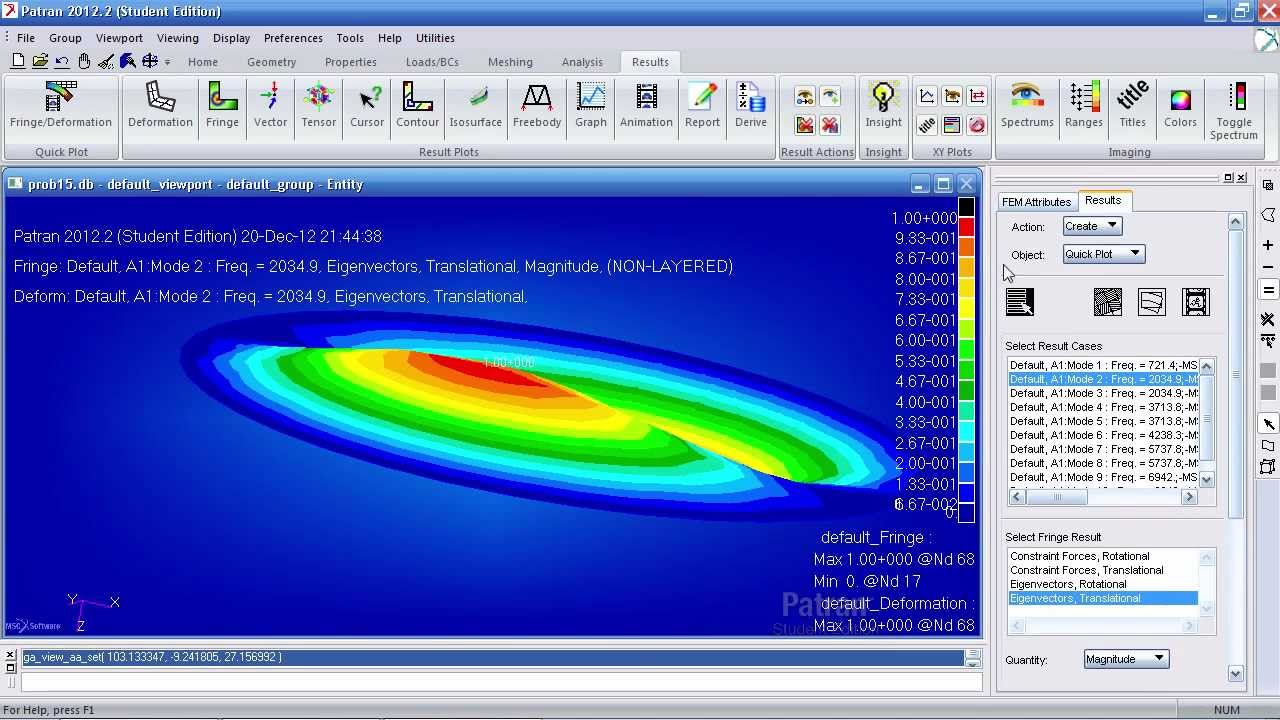This screenshot has width=1280, height=720.
Task: Open the Preferences menu
Action: pyautogui.click(x=293, y=38)
